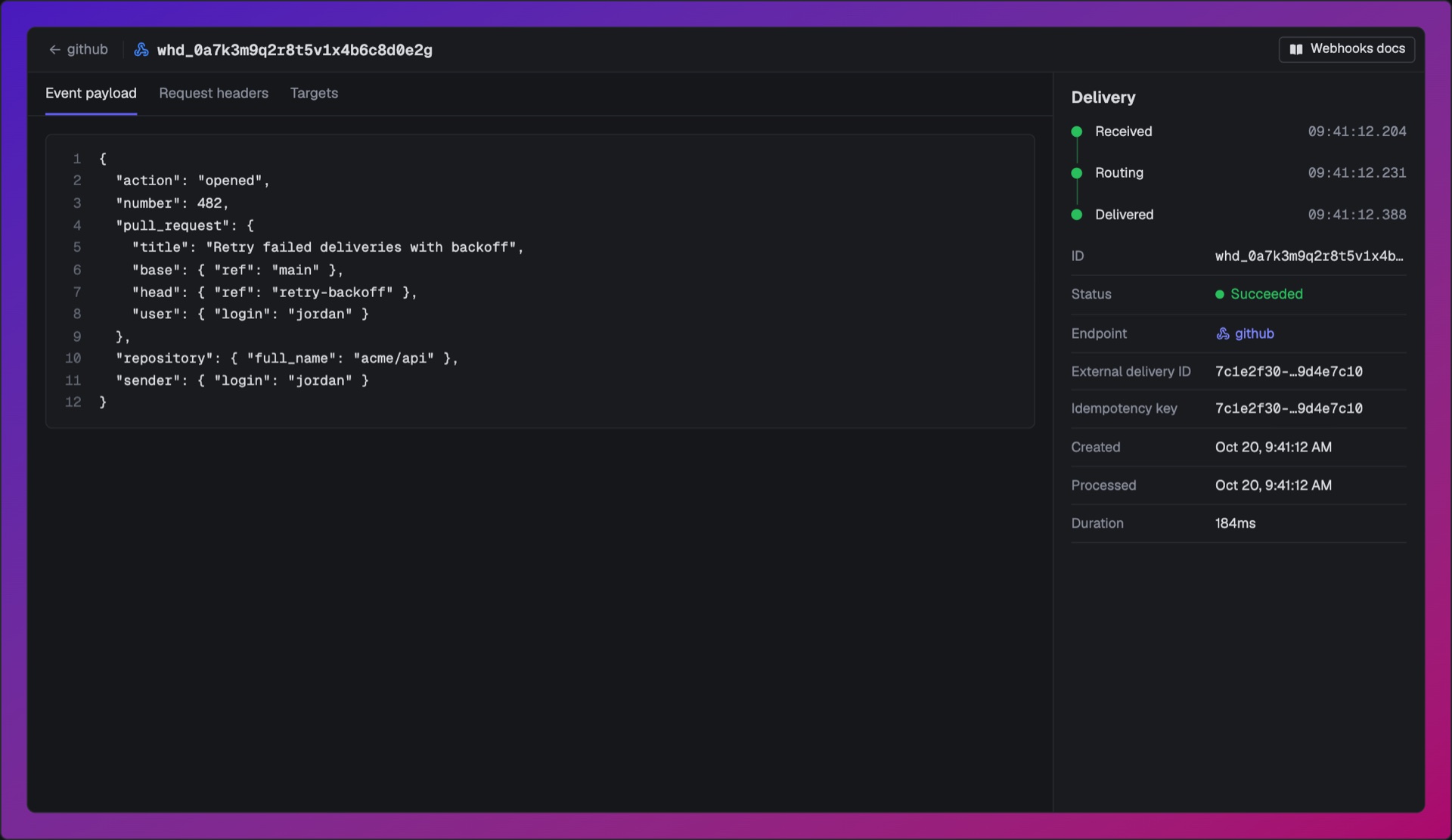The width and height of the screenshot is (1452, 840).
Task: Click the Delivered timestamp 09:41:12.388
Action: 1357,215
